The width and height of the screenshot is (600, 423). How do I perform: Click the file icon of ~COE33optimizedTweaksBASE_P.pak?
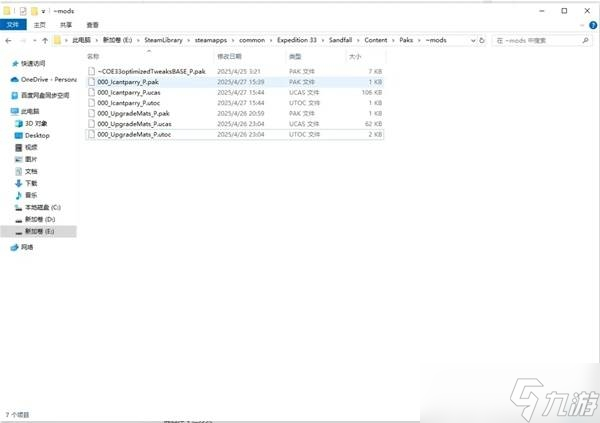click(x=91, y=72)
